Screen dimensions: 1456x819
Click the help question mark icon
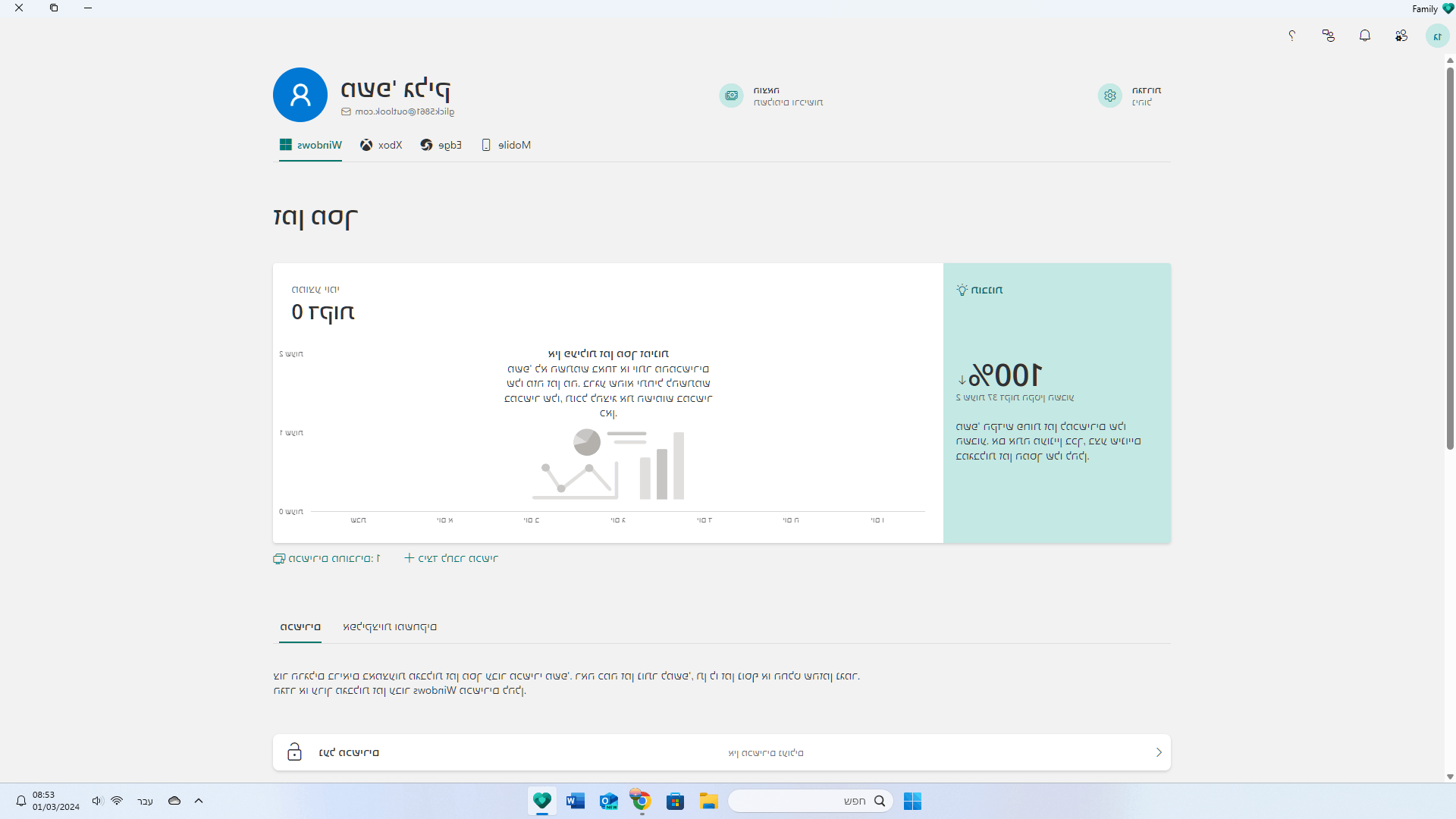pos(1291,36)
